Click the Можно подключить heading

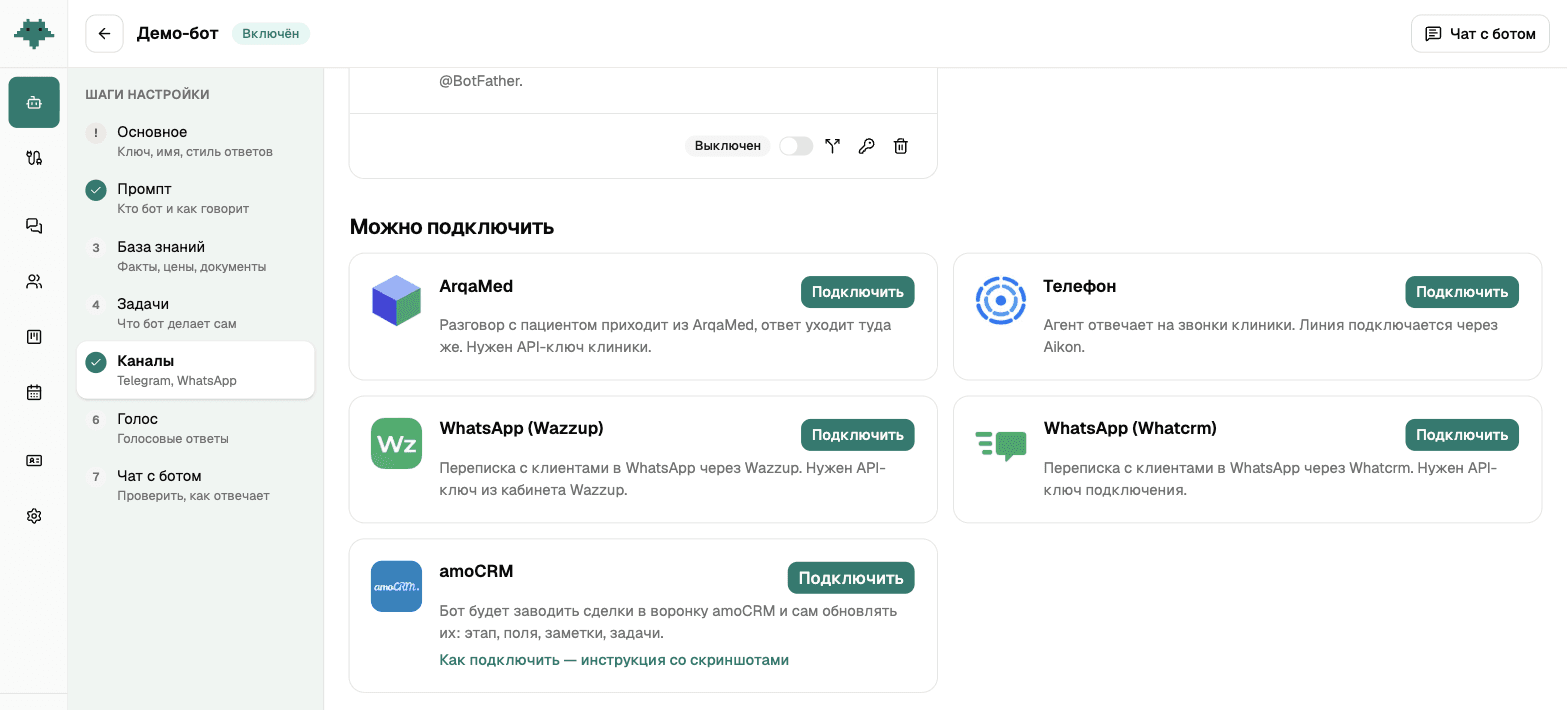coord(452,227)
